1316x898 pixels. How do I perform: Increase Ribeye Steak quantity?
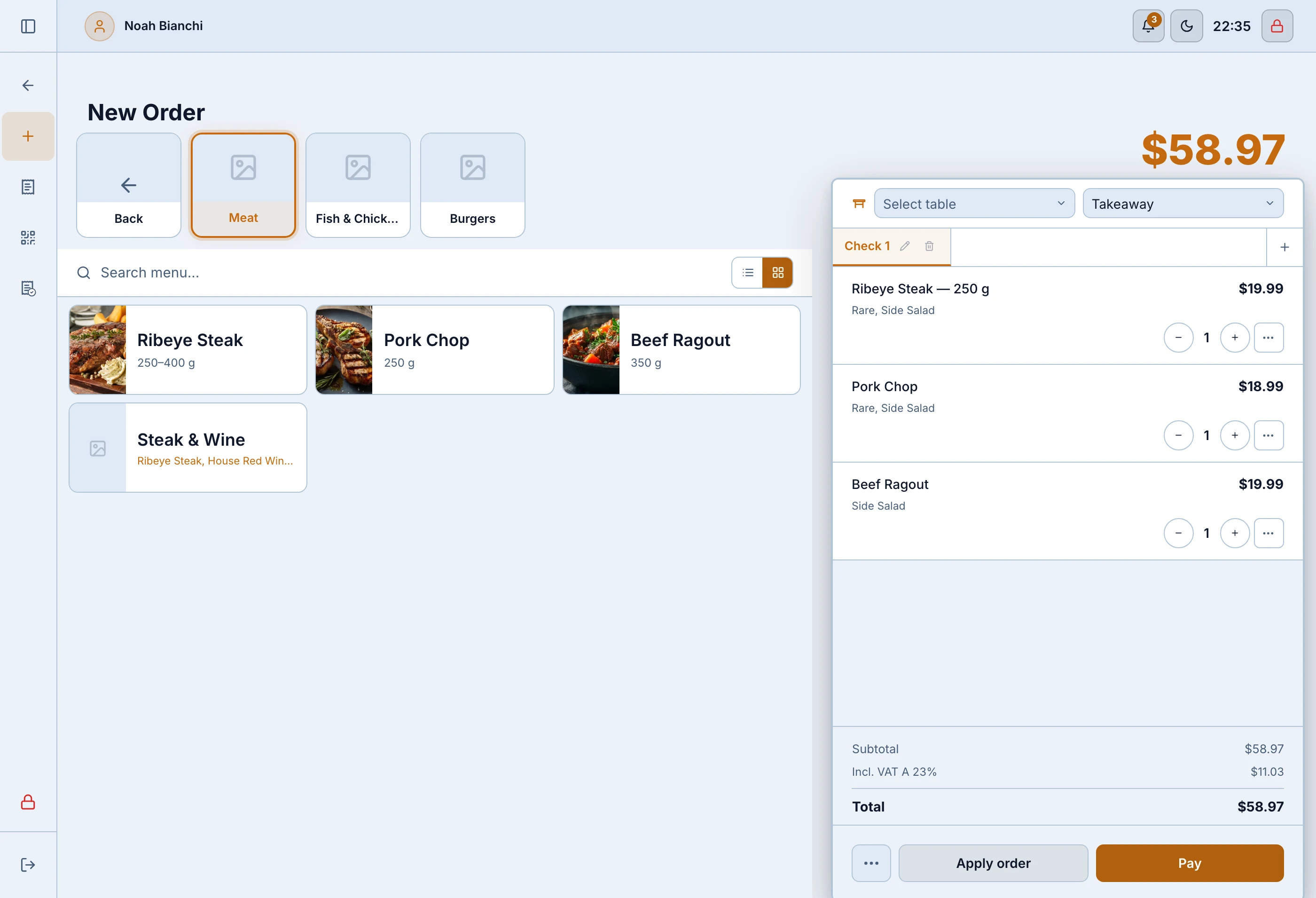[x=1235, y=338]
